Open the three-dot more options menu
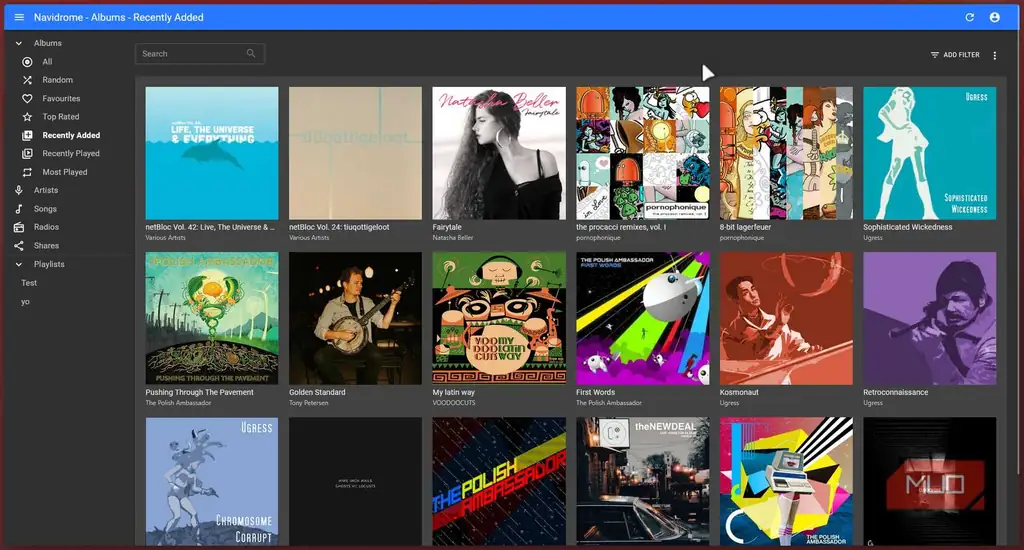This screenshot has width=1024, height=550. [x=995, y=56]
